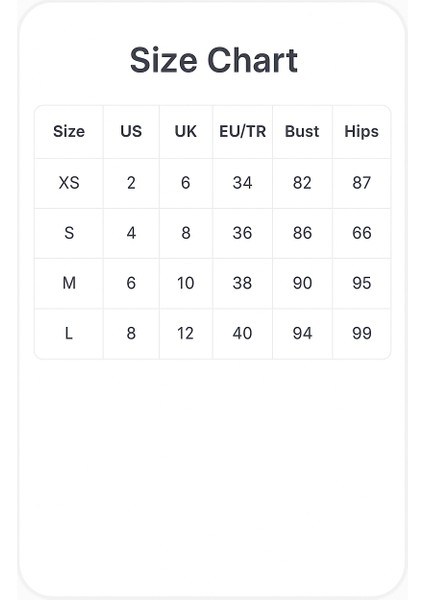This screenshot has height=600, width=424.
Task: Click the L bust value 94
Action: [302, 333]
